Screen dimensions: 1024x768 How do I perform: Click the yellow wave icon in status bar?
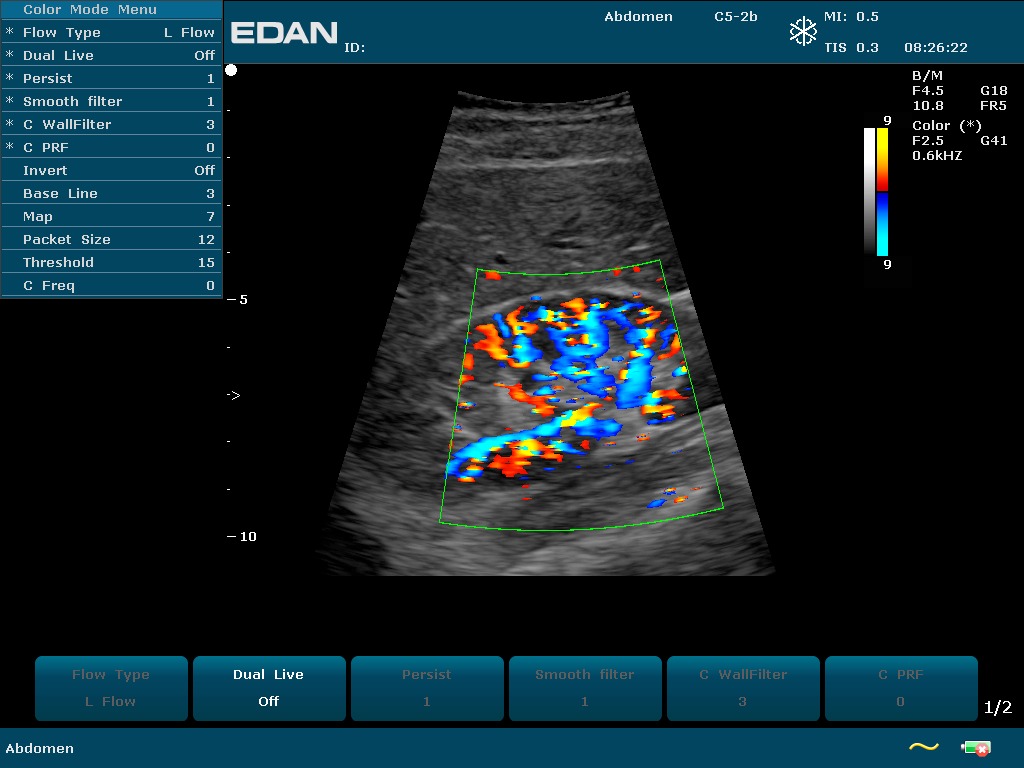(923, 747)
